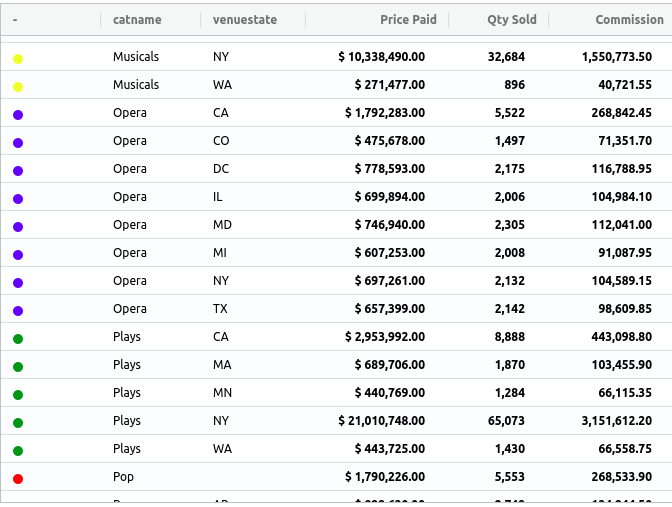Screen dimensions: 672x507
Task: Select the purple dot beside Opera CA
Action: point(18,115)
